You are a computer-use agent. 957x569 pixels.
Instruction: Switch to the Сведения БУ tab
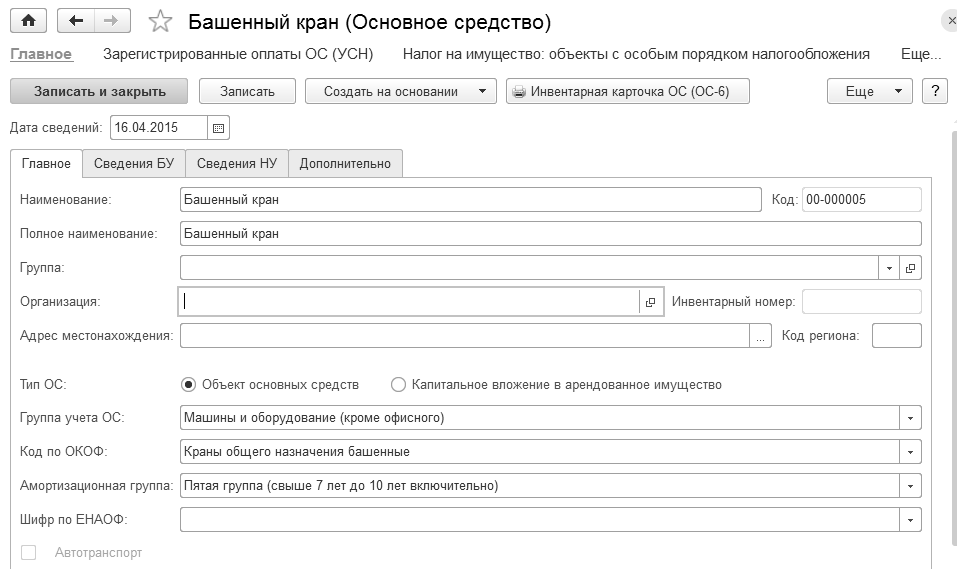click(x=134, y=163)
